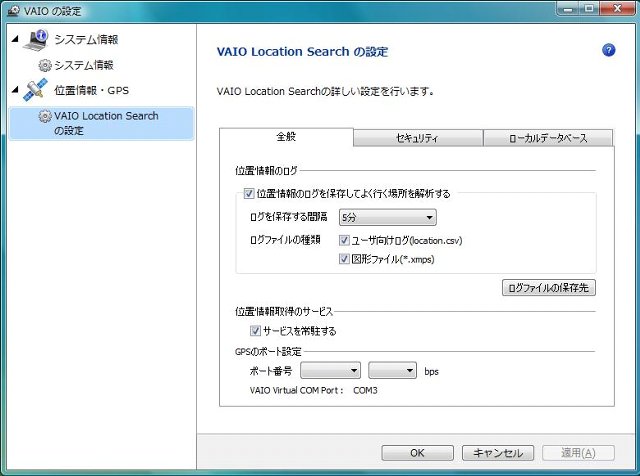
Task: Select top-level システム情報 category label
Action: click(86, 39)
